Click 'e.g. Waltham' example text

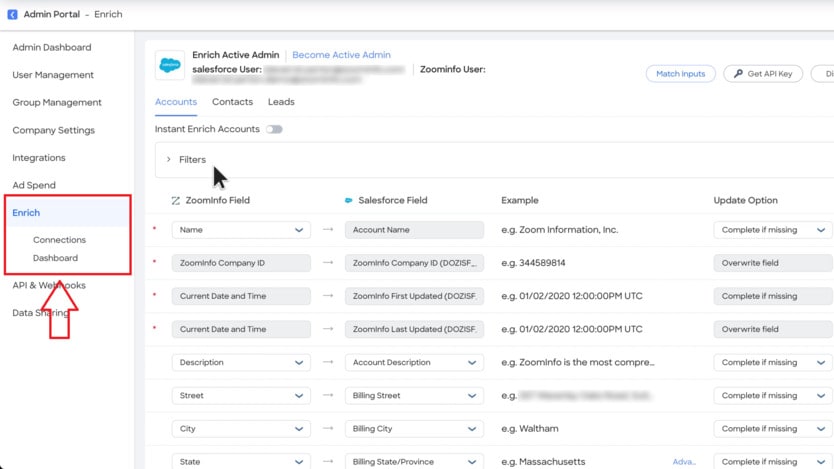click(x=530, y=429)
